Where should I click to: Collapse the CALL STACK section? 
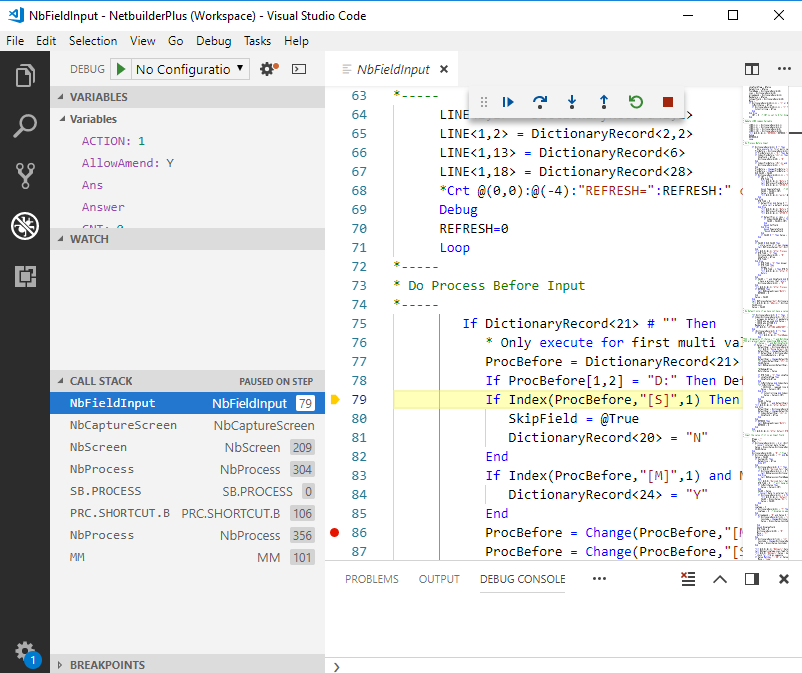tap(187, 381)
